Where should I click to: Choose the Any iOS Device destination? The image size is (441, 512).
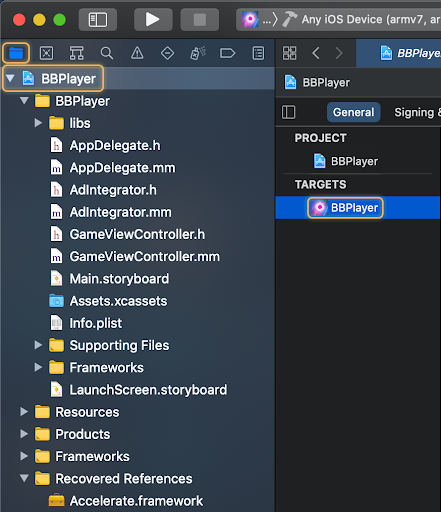coord(371,20)
